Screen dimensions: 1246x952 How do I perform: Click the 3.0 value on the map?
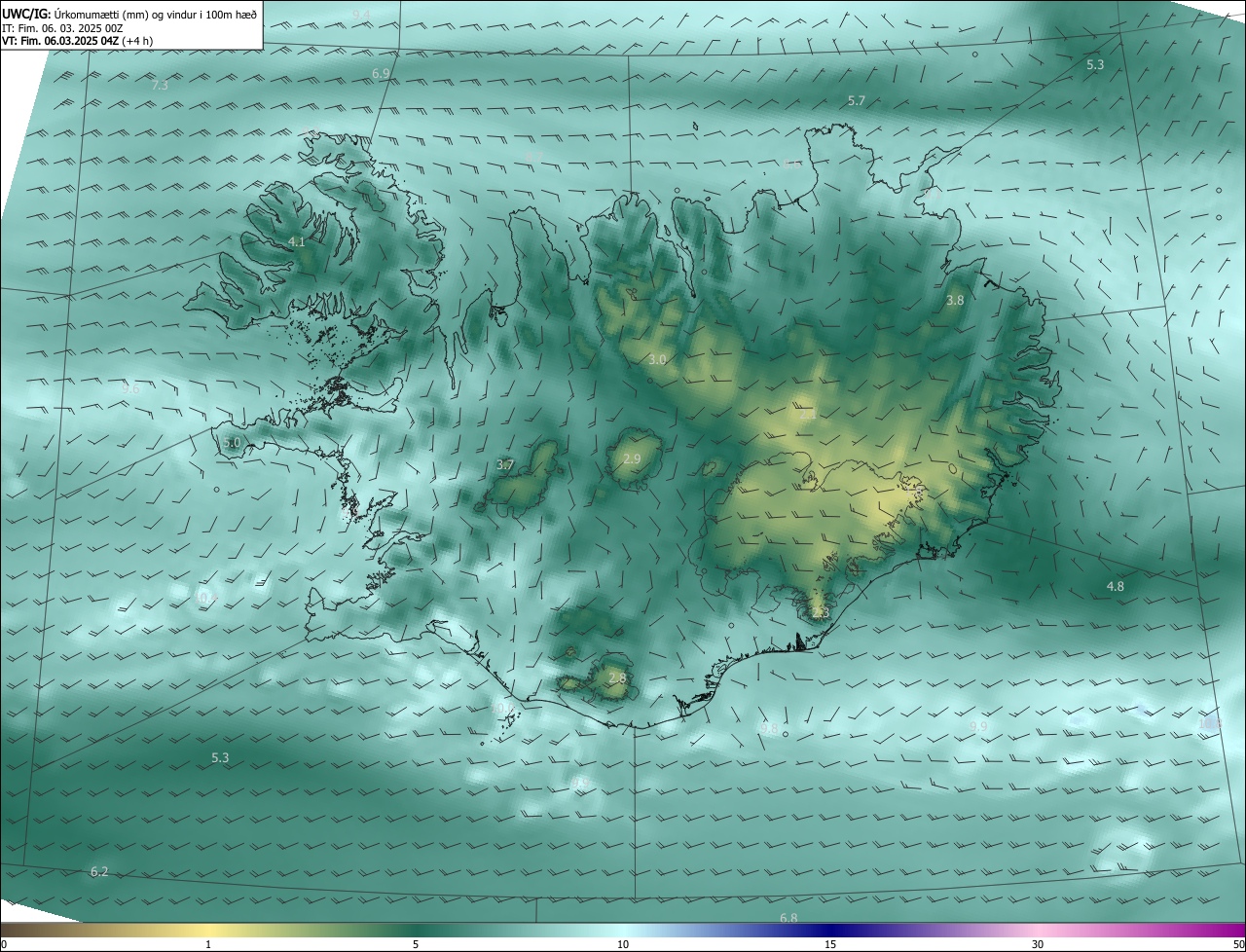[x=657, y=360]
